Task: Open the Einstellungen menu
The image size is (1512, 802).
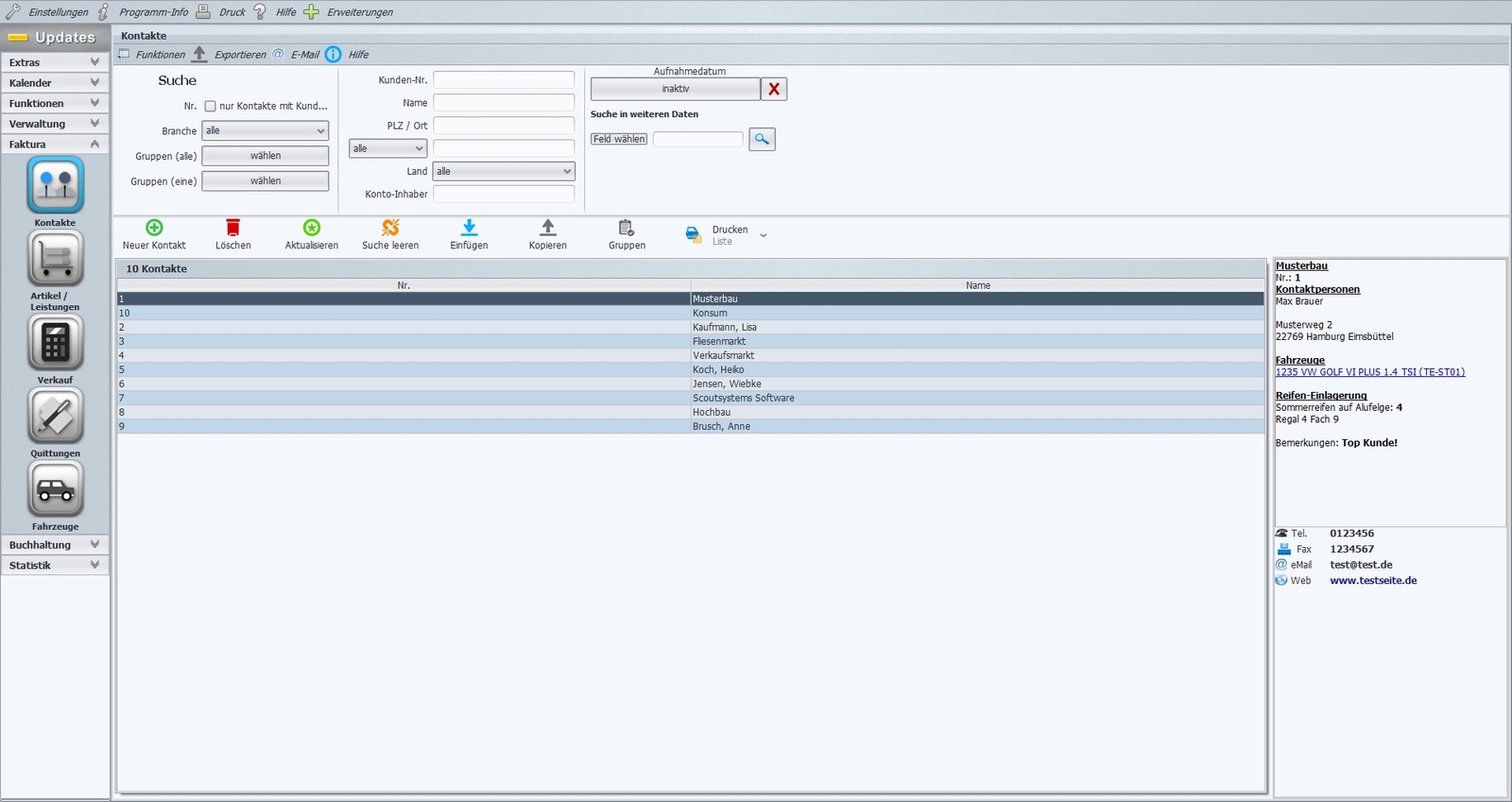Action: point(58,12)
